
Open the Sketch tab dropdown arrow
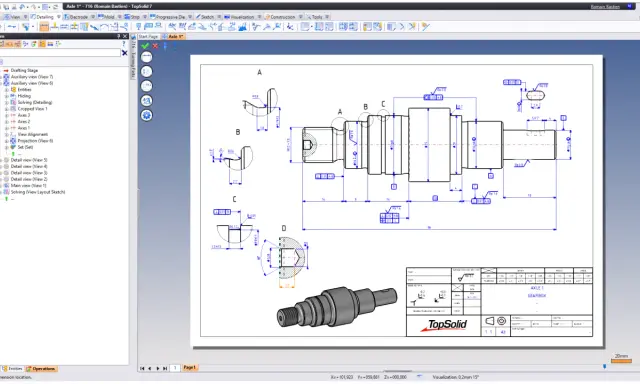click(219, 17)
